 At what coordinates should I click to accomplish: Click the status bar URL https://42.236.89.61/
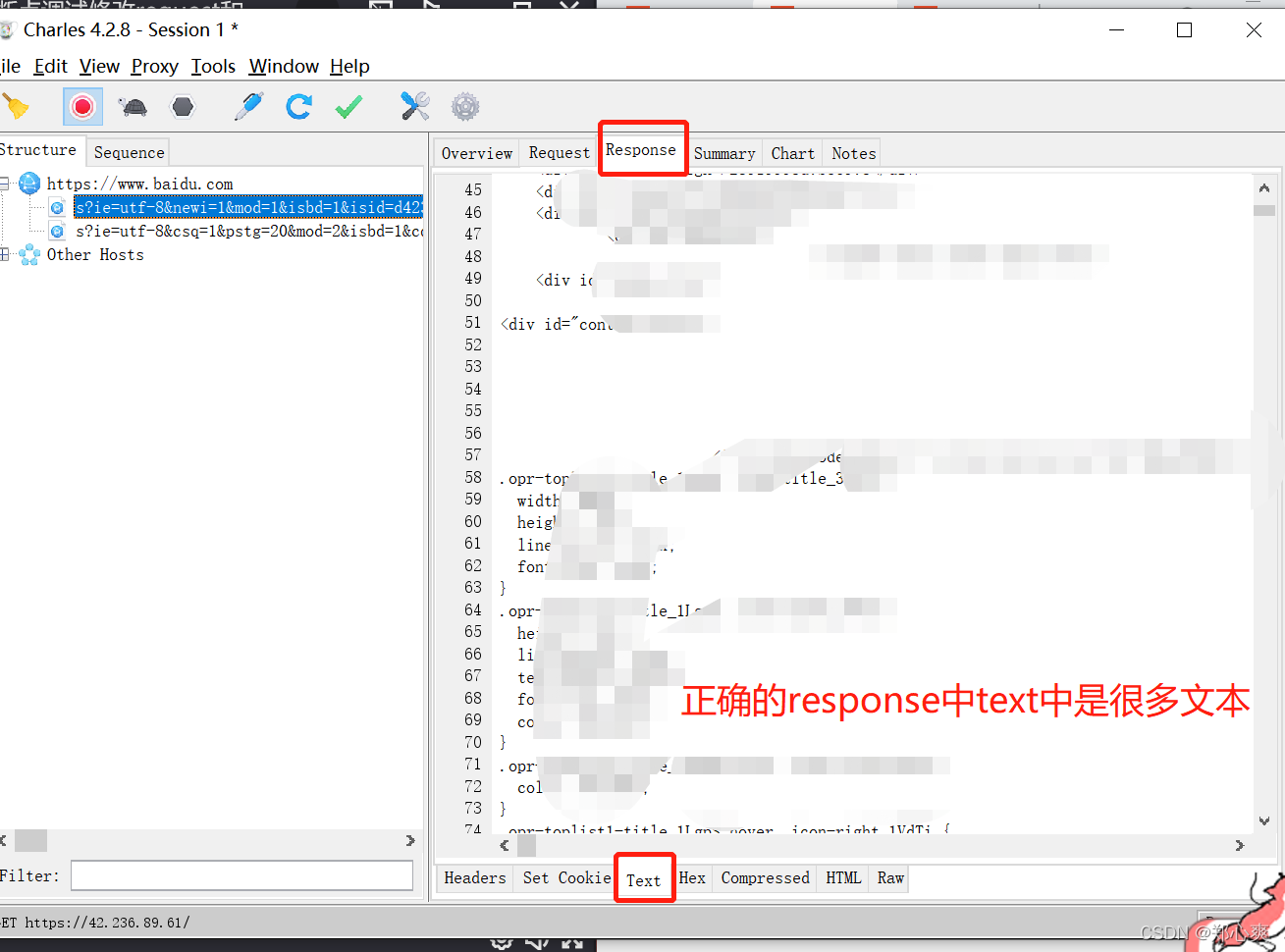coord(107,923)
